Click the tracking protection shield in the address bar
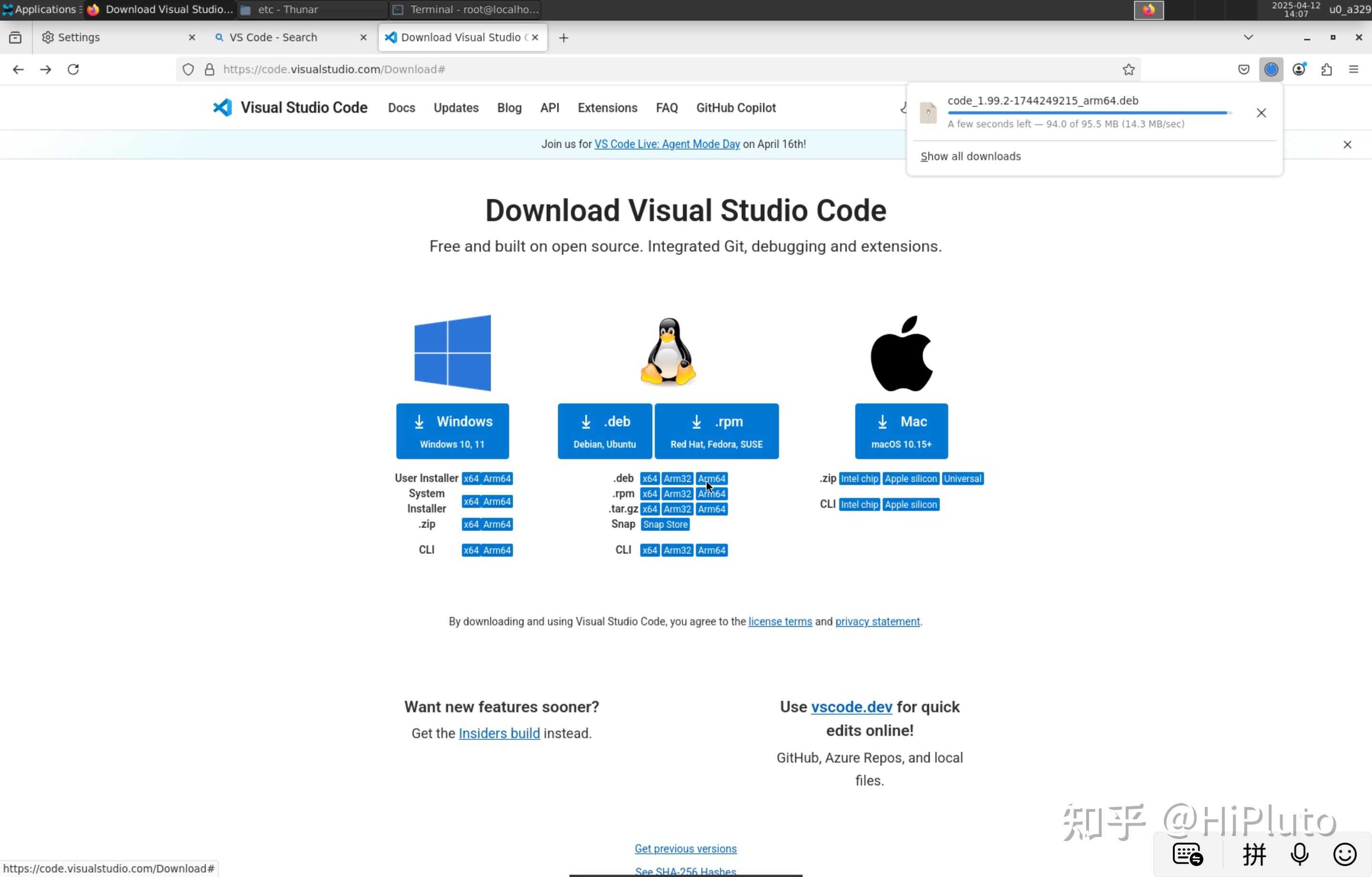This screenshot has width=1372, height=877. point(188,69)
